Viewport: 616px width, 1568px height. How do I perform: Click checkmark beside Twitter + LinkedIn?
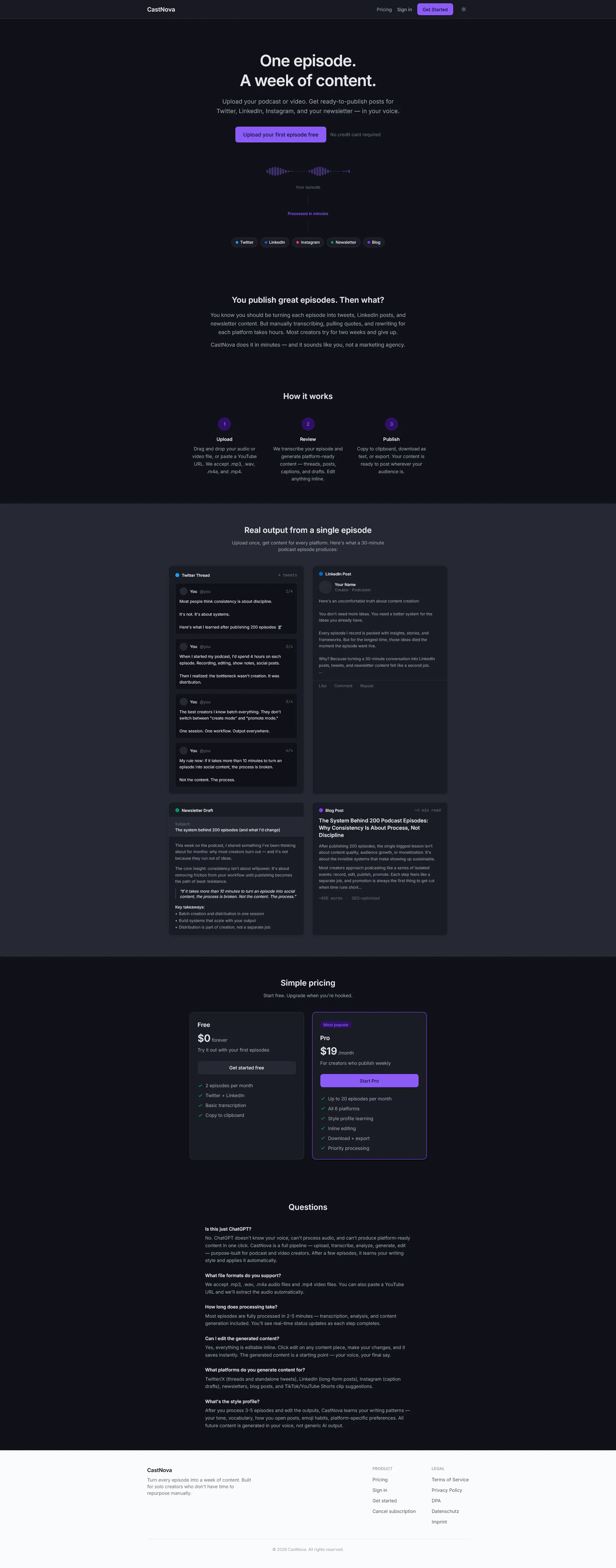coord(201,1095)
